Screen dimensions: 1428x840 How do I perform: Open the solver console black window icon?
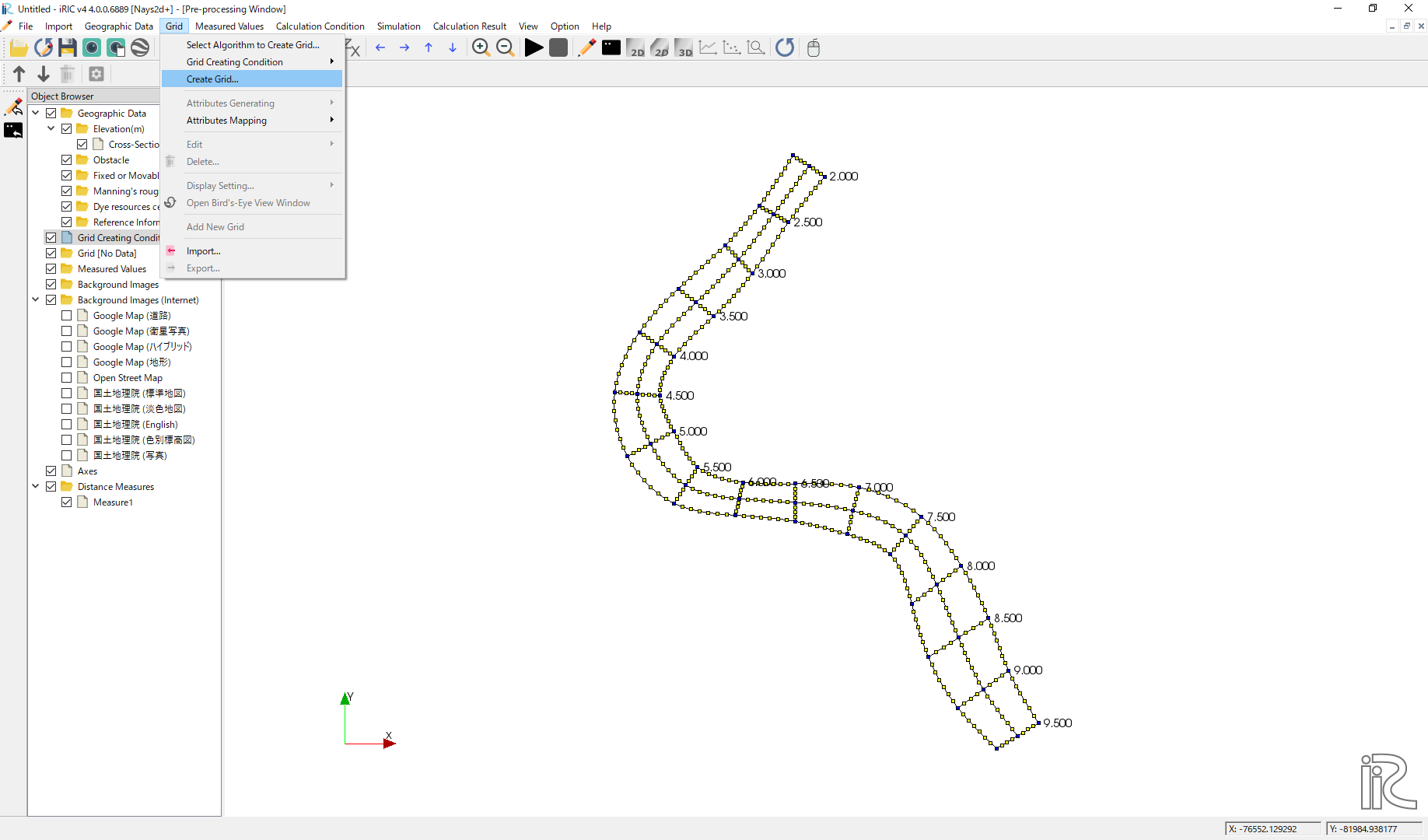pos(611,48)
